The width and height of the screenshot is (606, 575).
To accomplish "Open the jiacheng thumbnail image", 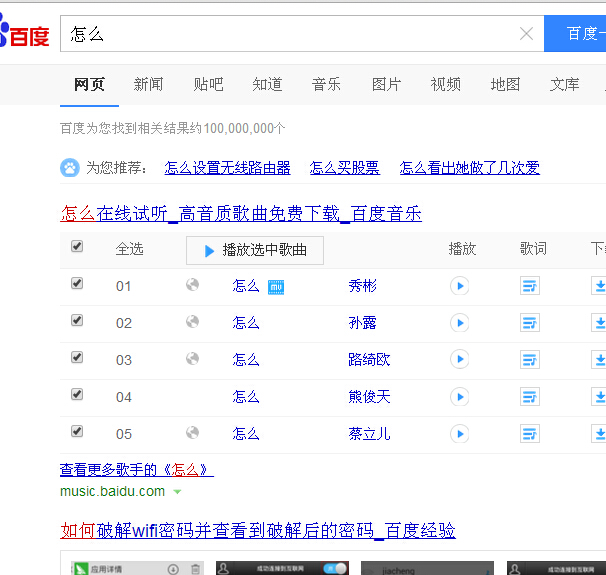I will tap(427, 568).
